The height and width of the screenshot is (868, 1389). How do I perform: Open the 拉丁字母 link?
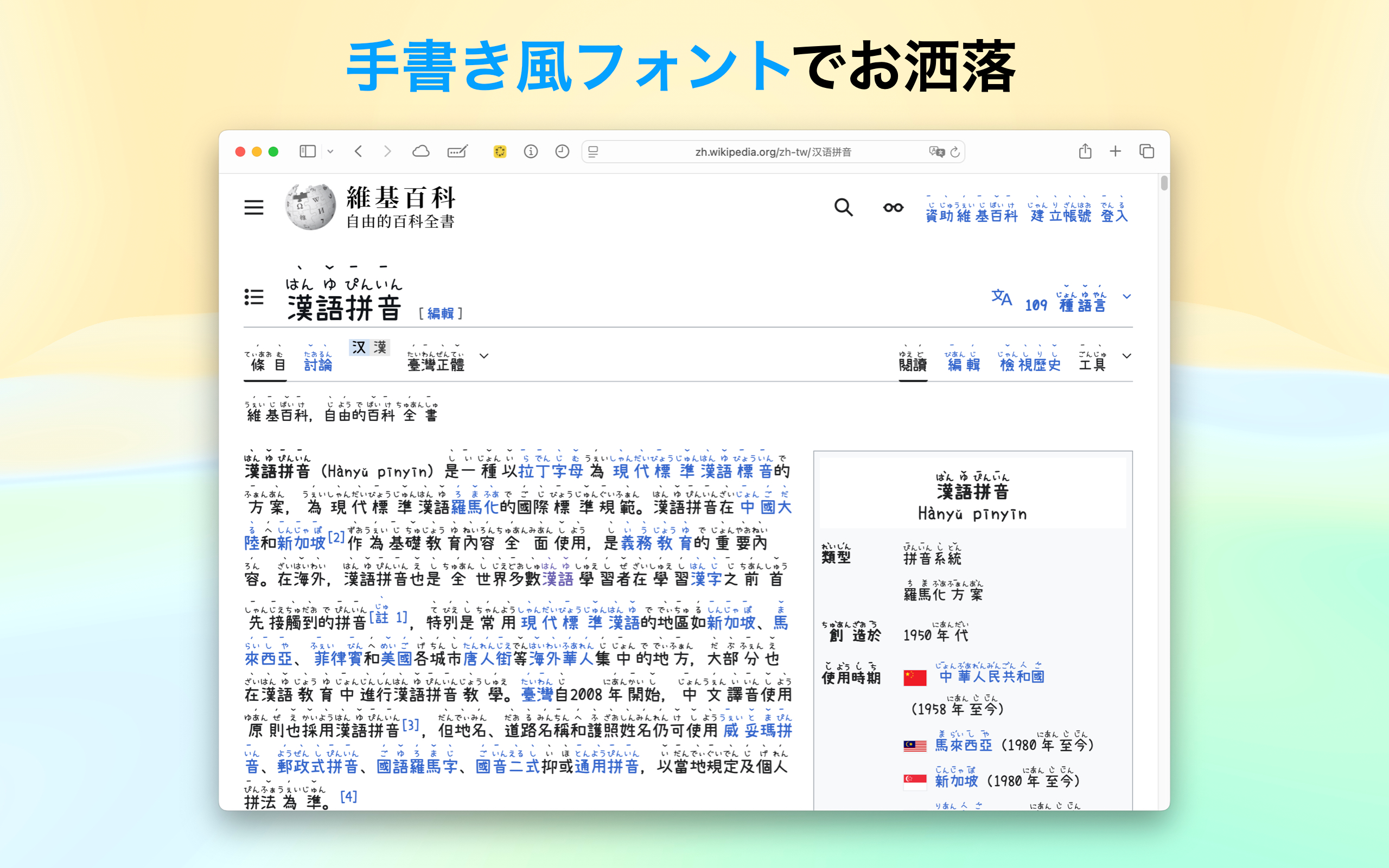click(551, 471)
